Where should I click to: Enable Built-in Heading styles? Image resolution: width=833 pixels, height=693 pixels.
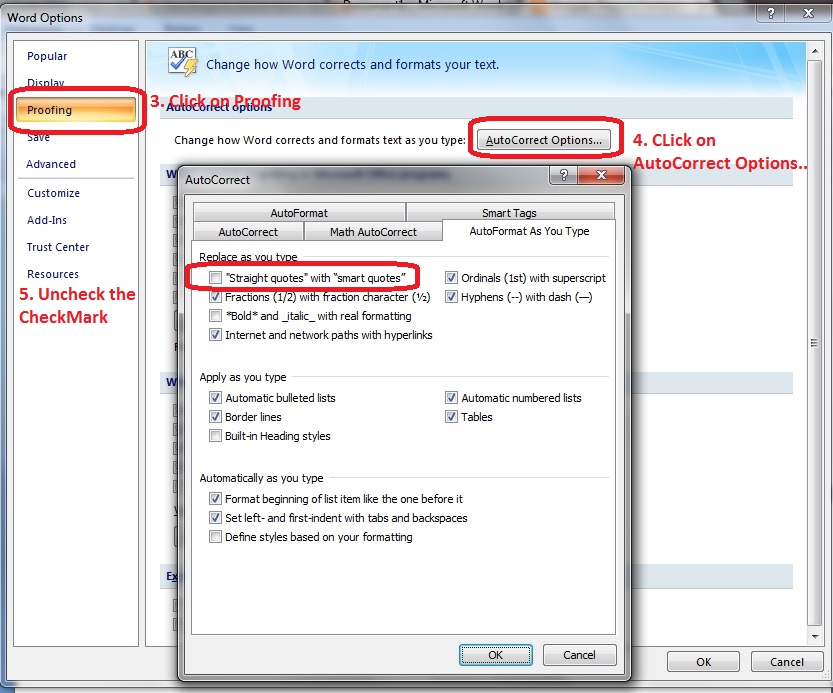coord(216,435)
